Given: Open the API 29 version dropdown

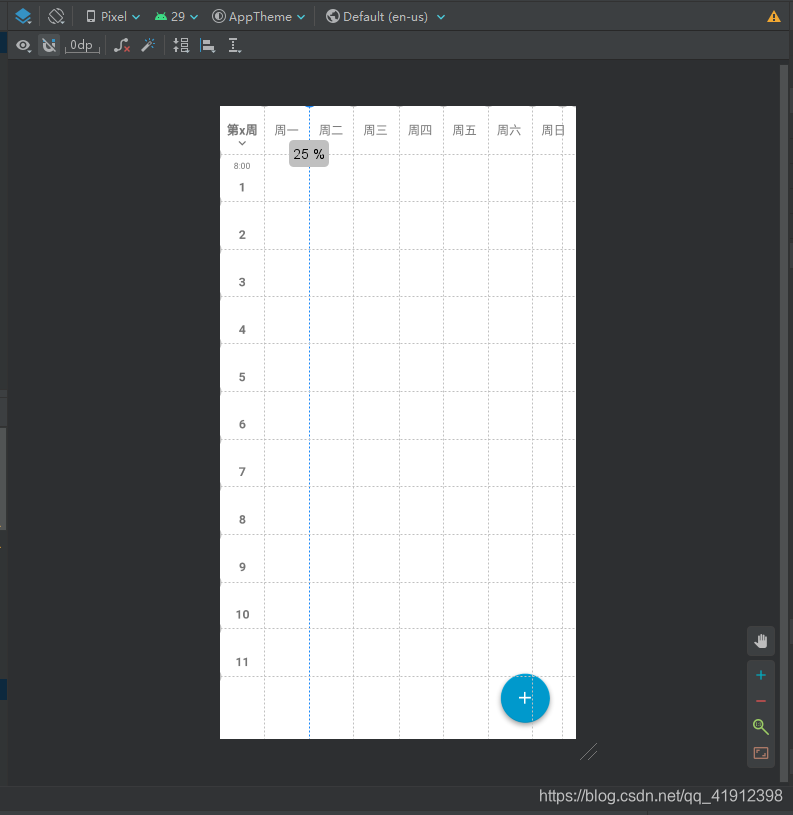Looking at the screenshot, I should point(177,17).
